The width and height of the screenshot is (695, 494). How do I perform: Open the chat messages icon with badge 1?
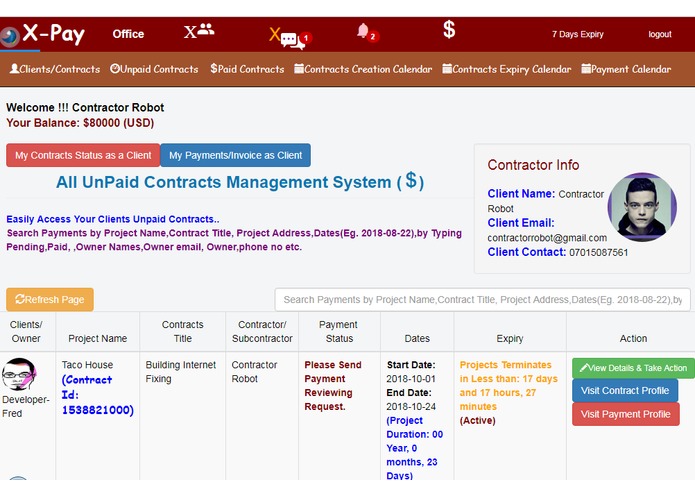point(291,37)
